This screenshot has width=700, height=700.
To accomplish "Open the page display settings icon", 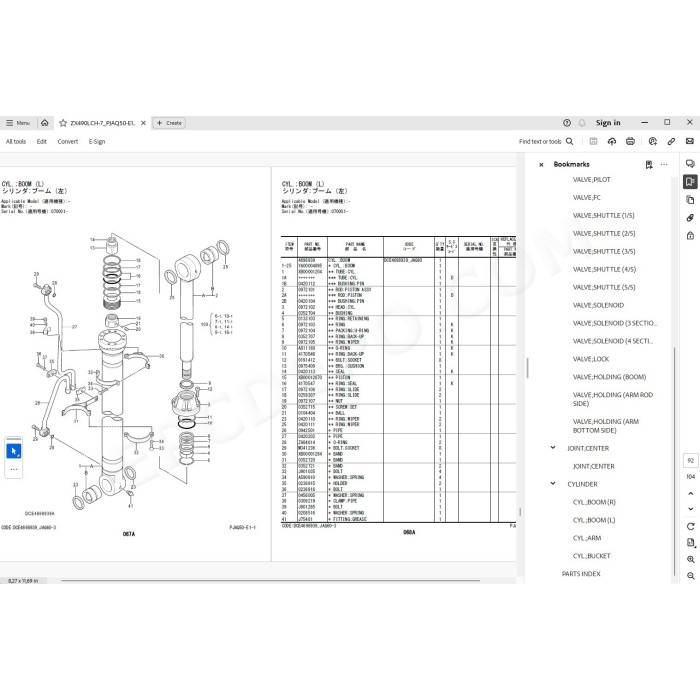I will point(691,542).
